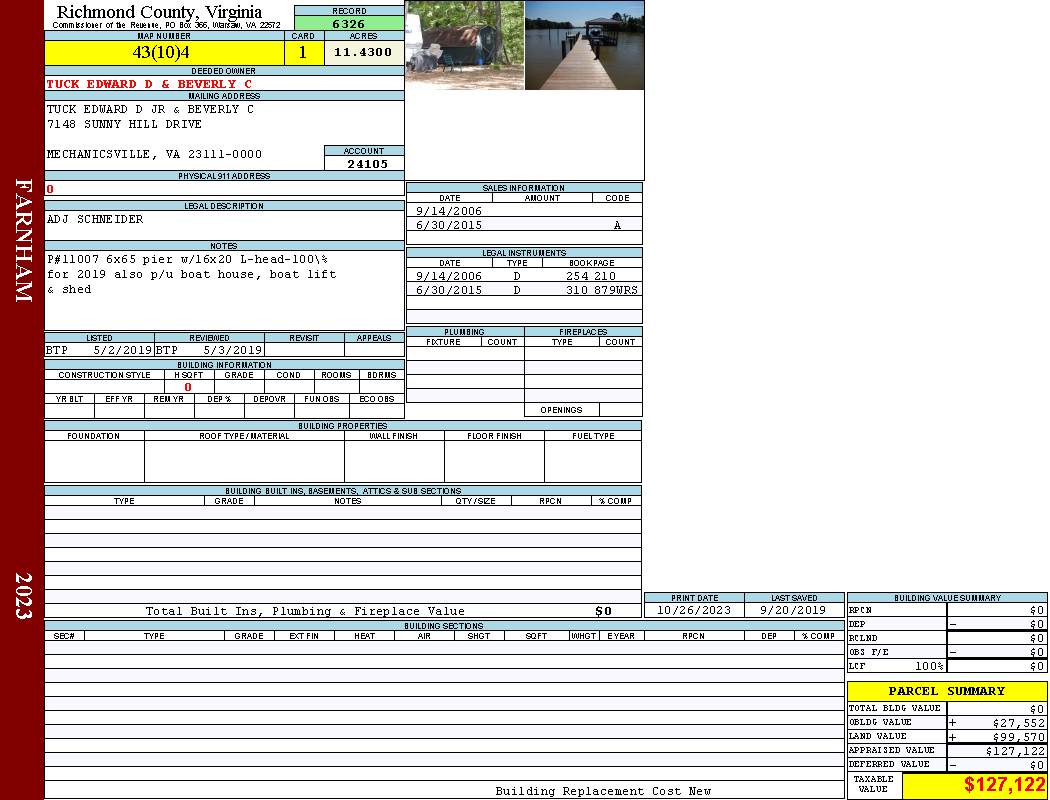Screen dimensions: 1050x800
Task: Click the red deeded owner name
Action: (149, 84)
